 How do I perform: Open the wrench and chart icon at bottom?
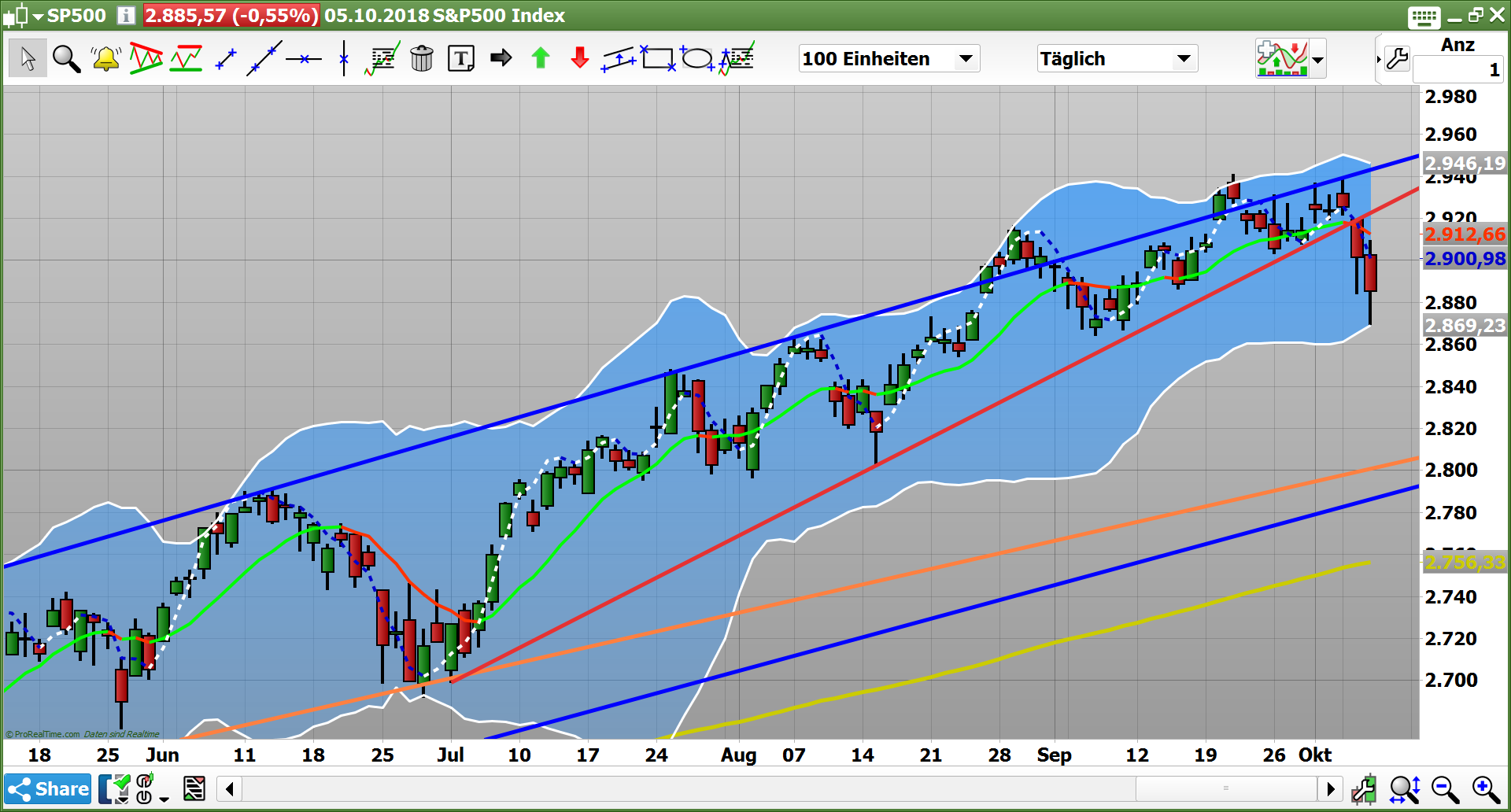coord(1364,789)
